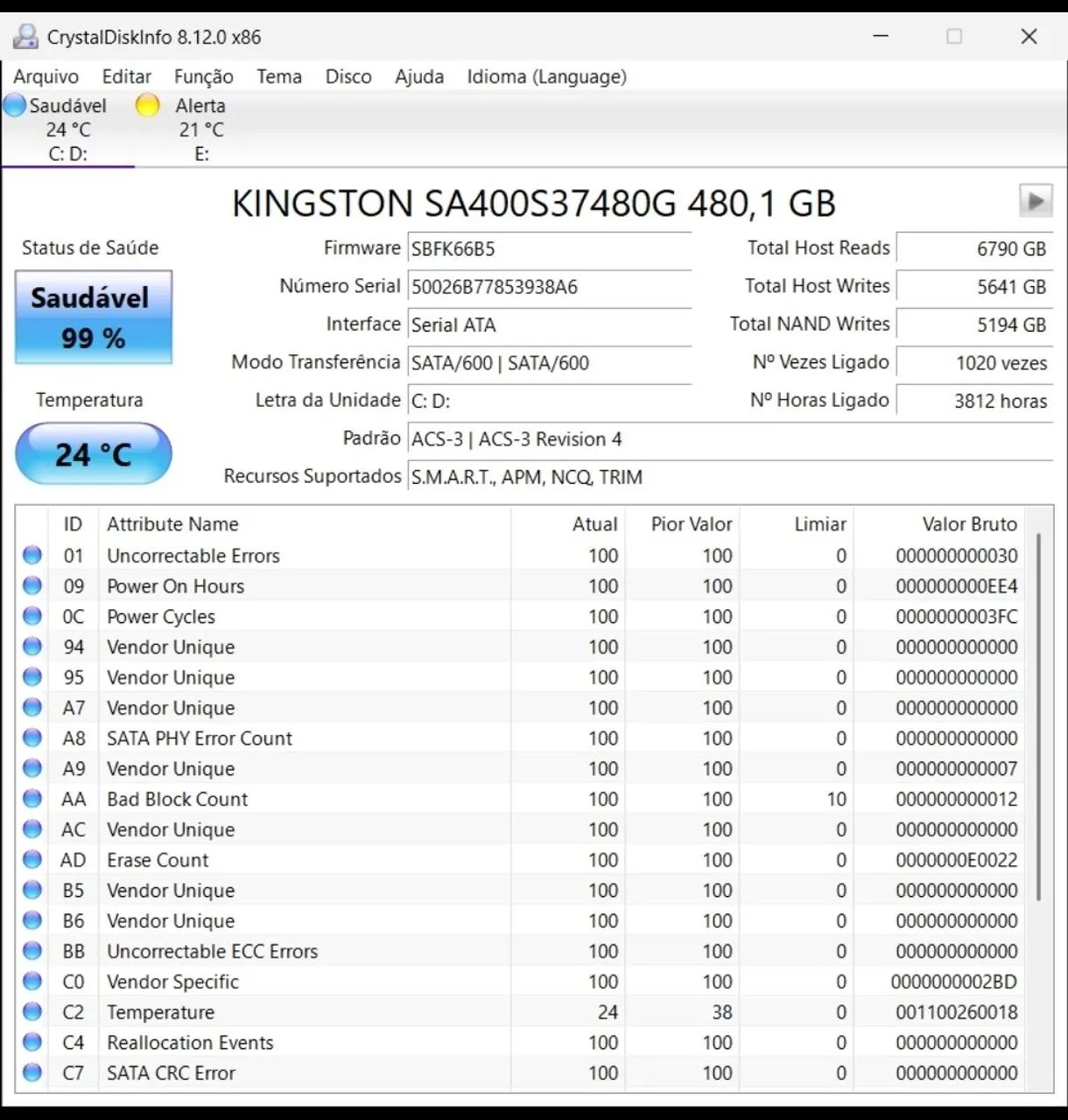Image resolution: width=1068 pixels, height=1120 pixels.
Task: Go to next disk with arrow button
Action: tap(1036, 201)
